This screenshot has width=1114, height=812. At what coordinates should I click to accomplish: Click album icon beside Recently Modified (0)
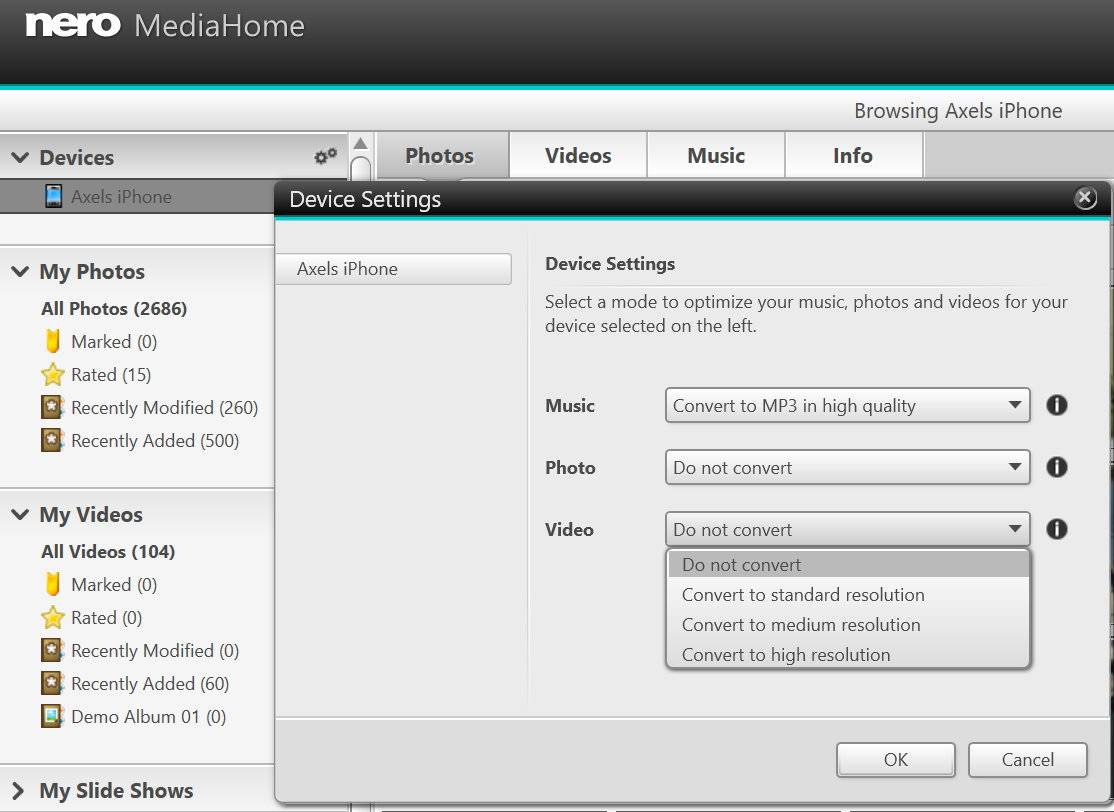pyautogui.click(x=53, y=651)
